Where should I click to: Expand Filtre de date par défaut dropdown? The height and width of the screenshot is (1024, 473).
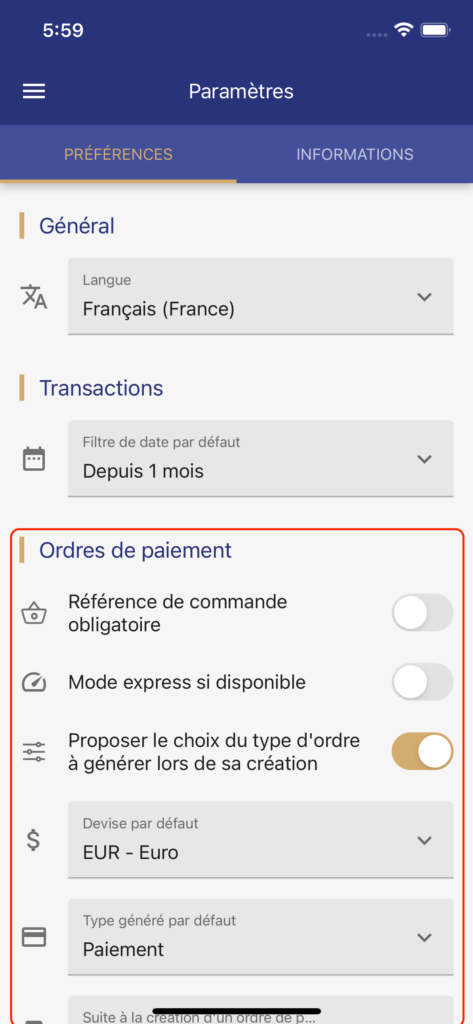(261, 458)
